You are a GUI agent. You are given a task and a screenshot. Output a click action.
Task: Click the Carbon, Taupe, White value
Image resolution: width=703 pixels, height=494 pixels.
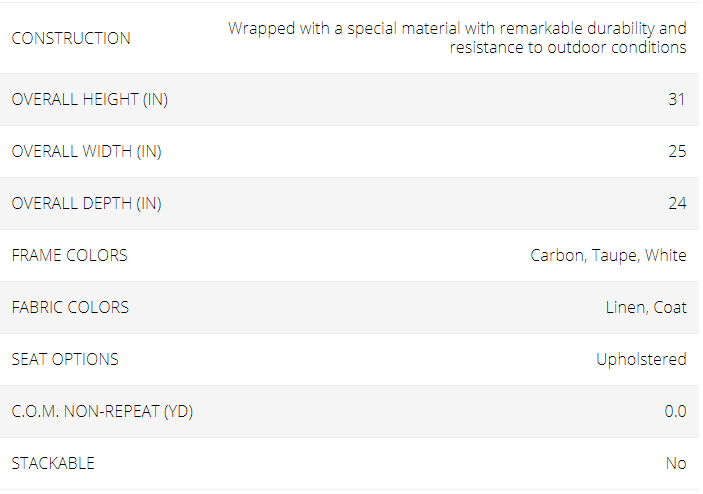(608, 256)
